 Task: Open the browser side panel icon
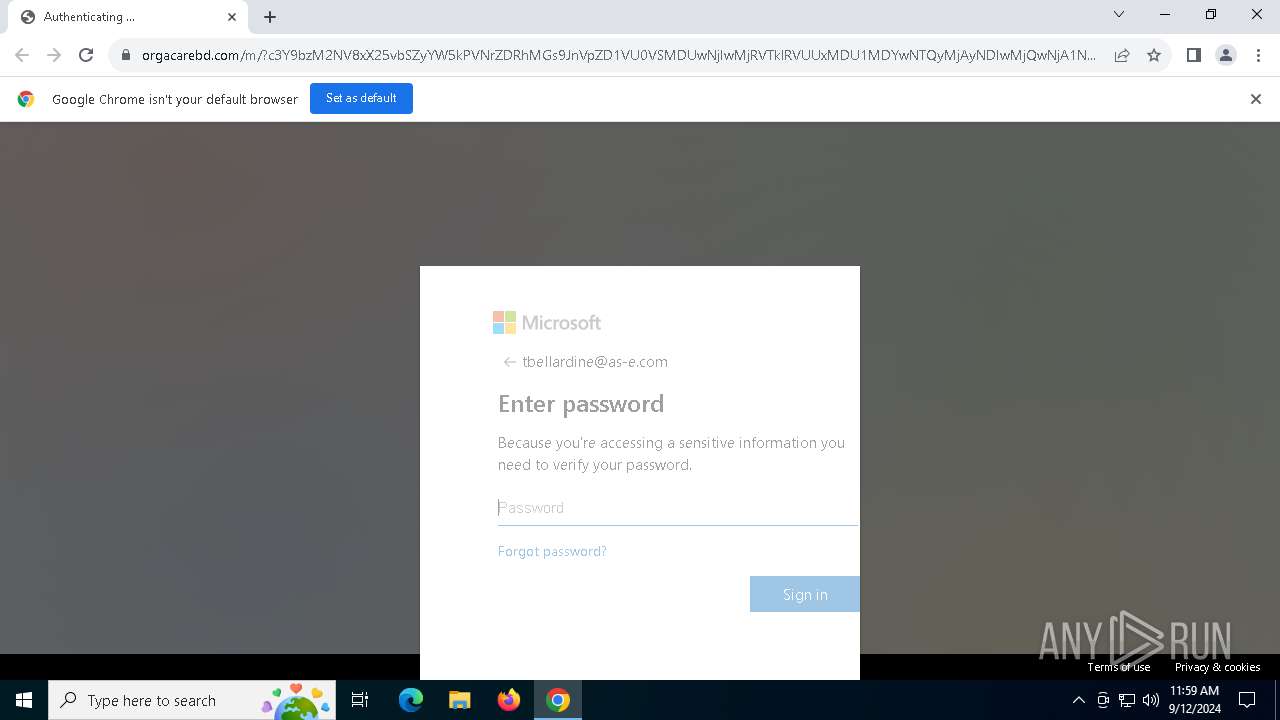(x=1193, y=55)
